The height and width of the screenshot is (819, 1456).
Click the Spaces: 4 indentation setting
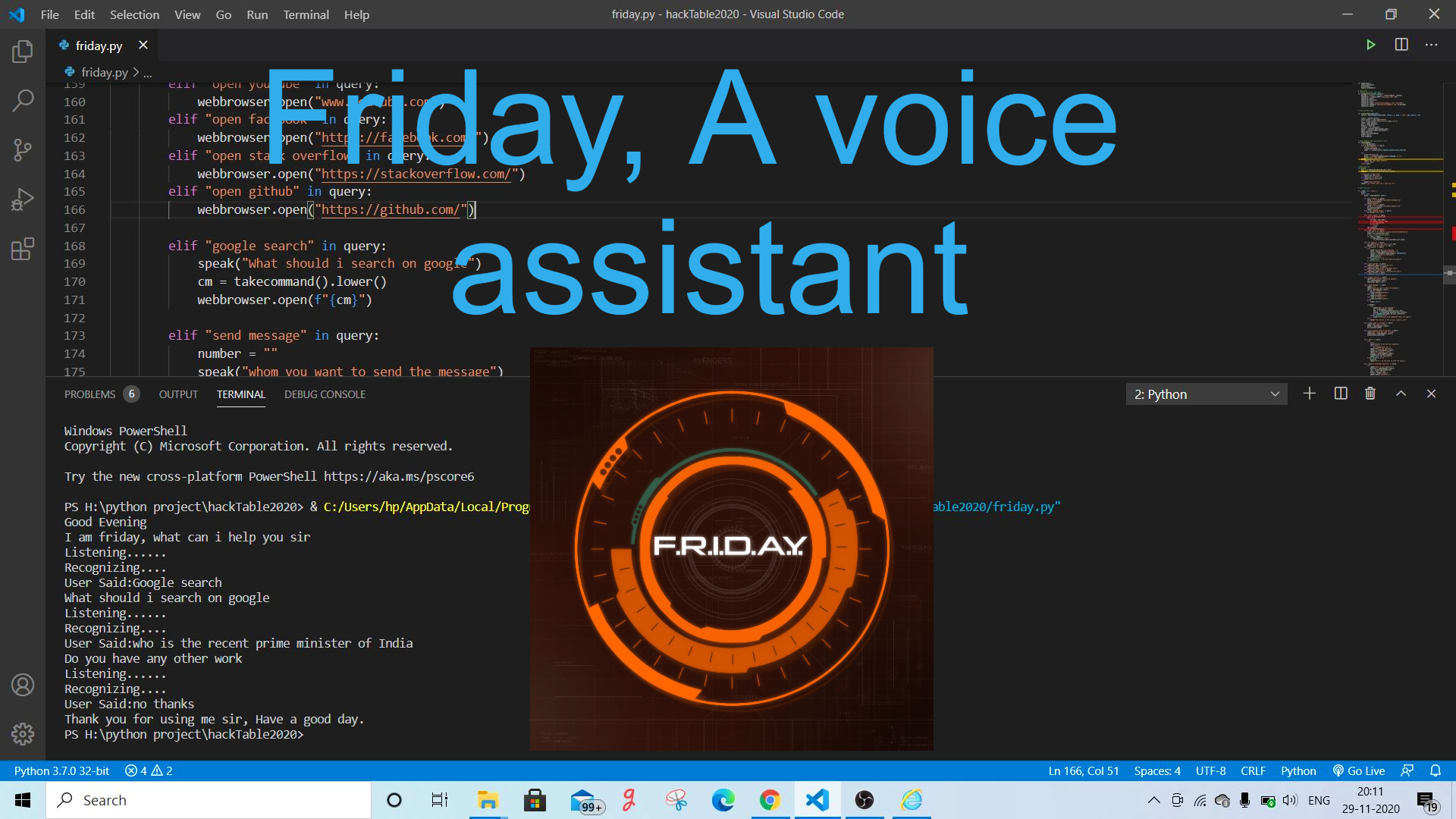(1156, 770)
